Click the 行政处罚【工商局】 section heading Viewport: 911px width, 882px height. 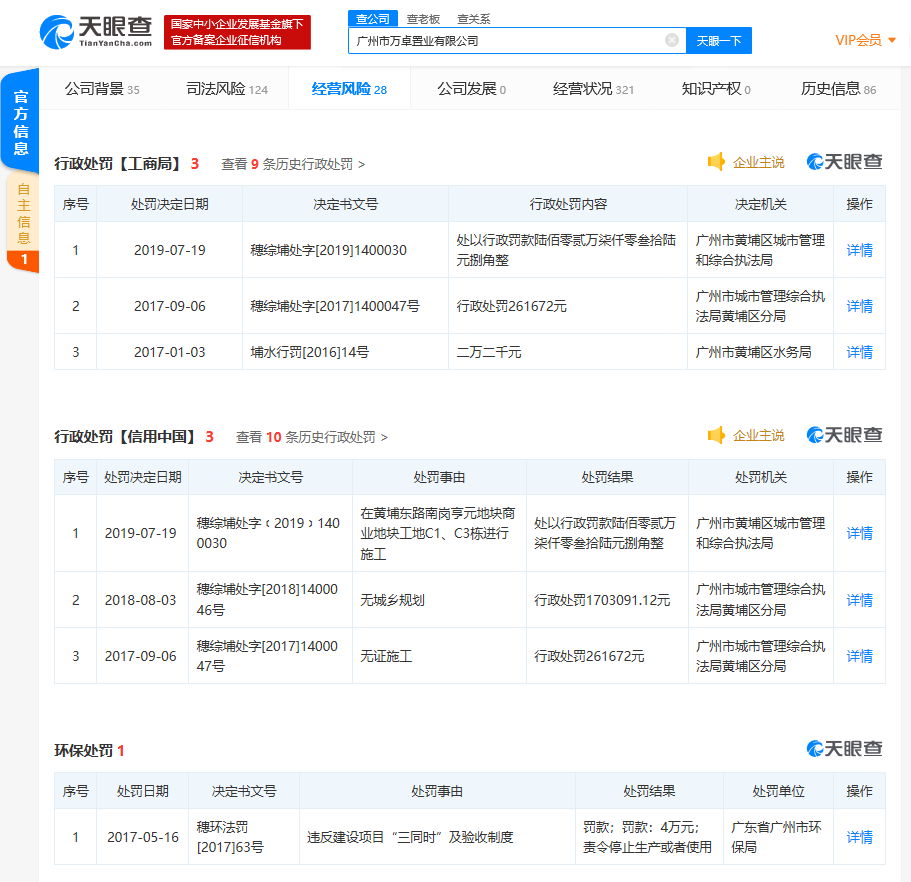click(x=119, y=164)
